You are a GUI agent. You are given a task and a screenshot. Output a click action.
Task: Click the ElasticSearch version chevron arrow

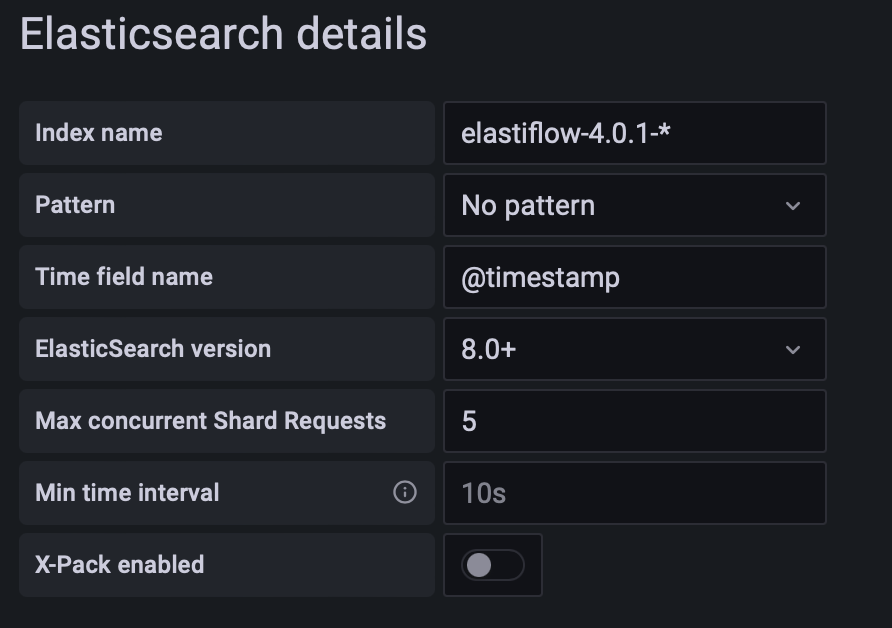coord(793,349)
